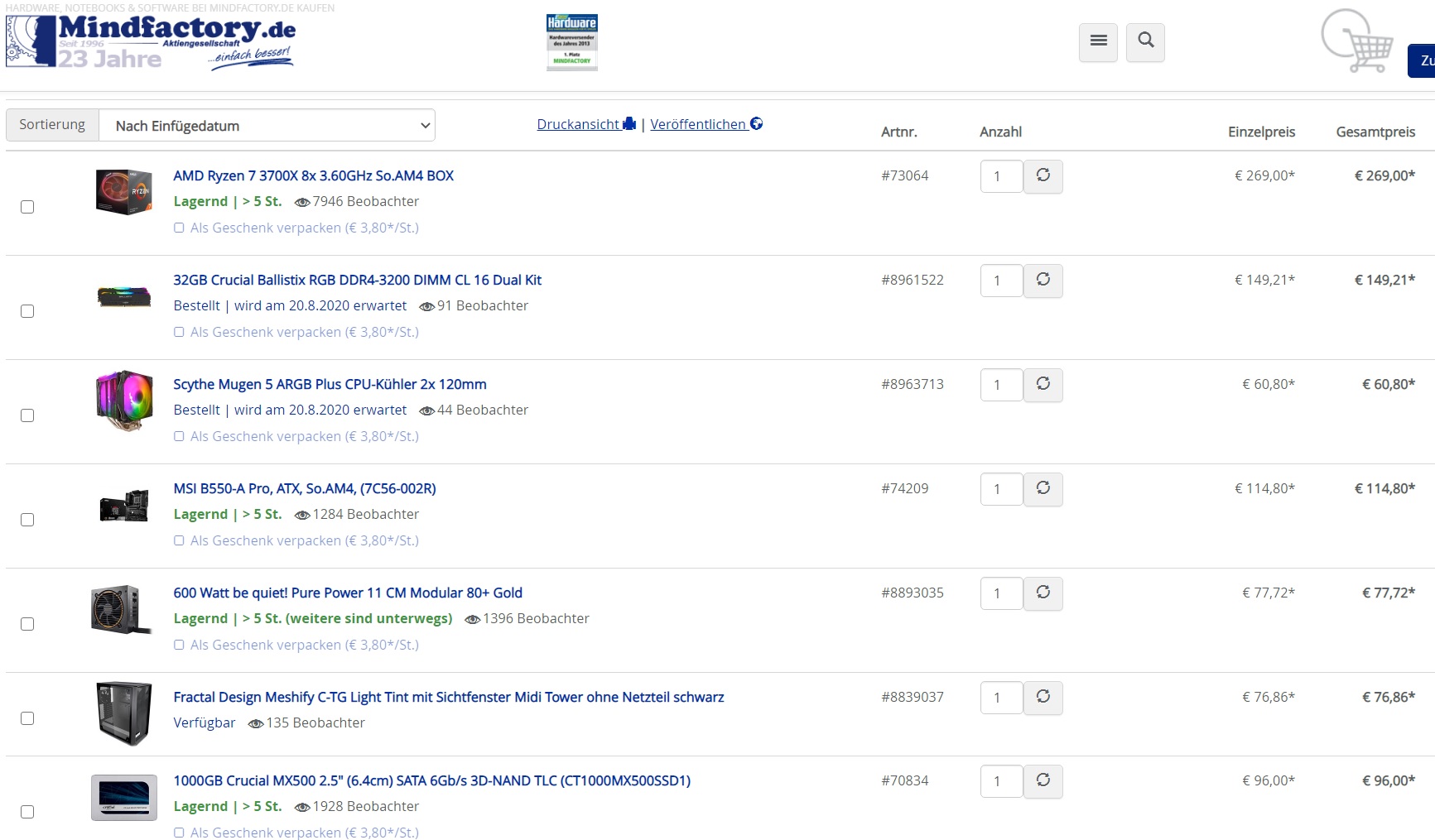
Task: Click the Sortierung label
Action: [x=52, y=125]
